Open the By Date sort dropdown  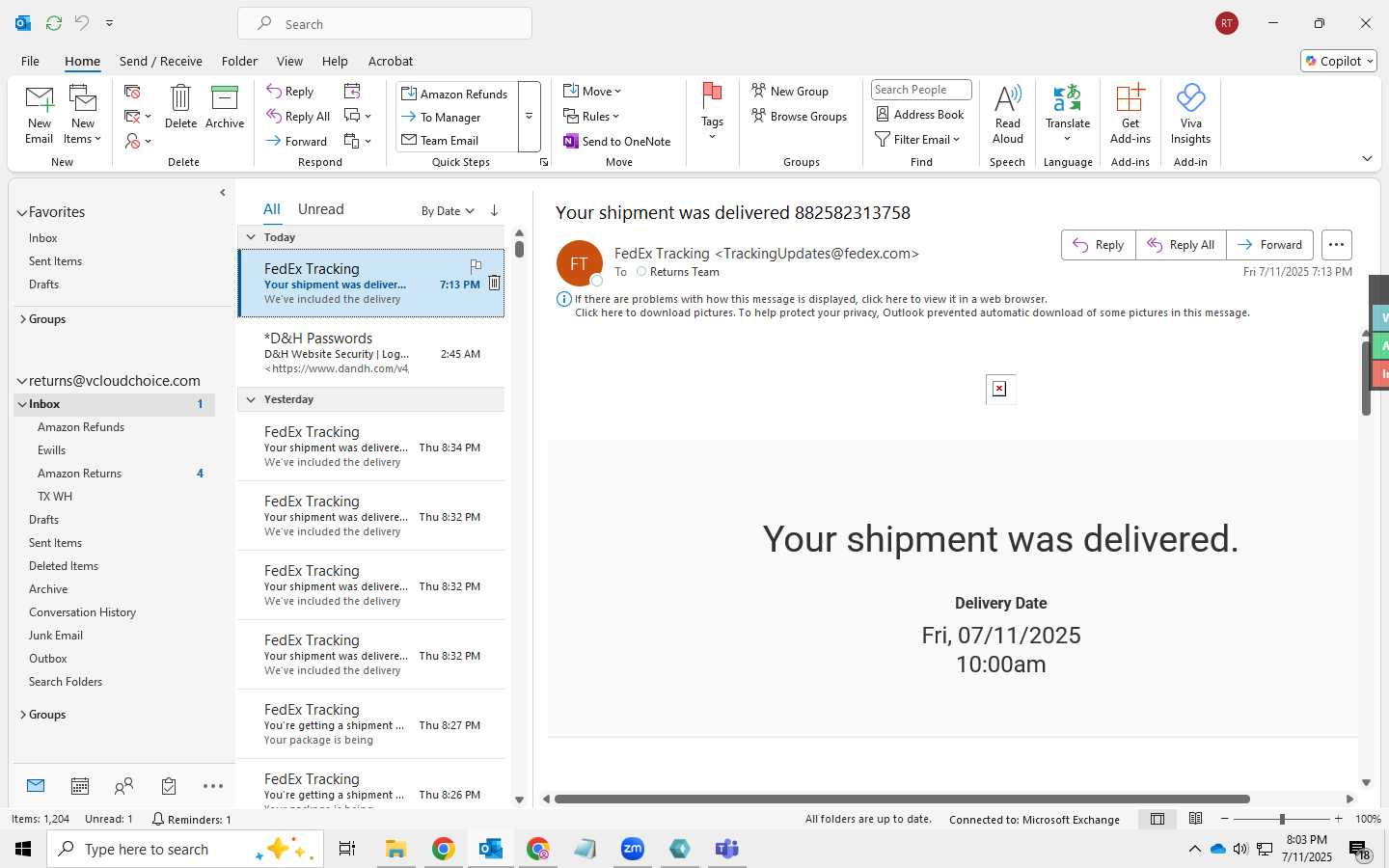(448, 210)
